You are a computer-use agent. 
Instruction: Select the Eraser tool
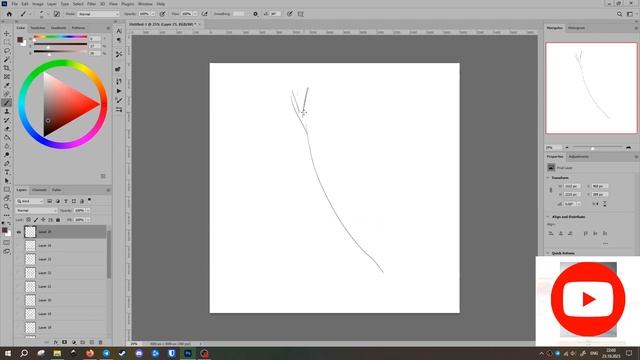[7, 129]
